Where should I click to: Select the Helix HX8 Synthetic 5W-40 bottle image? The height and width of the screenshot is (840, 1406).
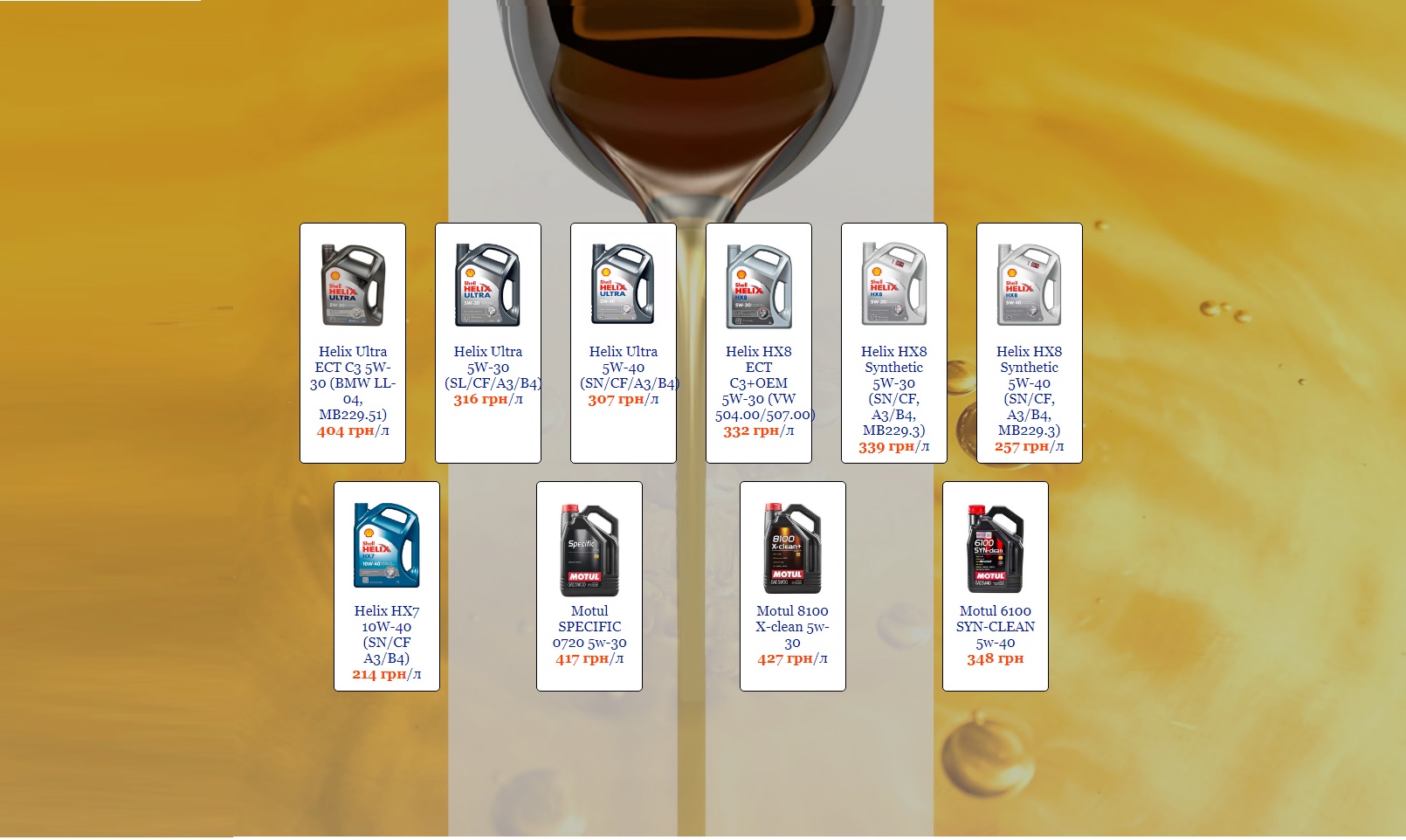(x=1030, y=286)
